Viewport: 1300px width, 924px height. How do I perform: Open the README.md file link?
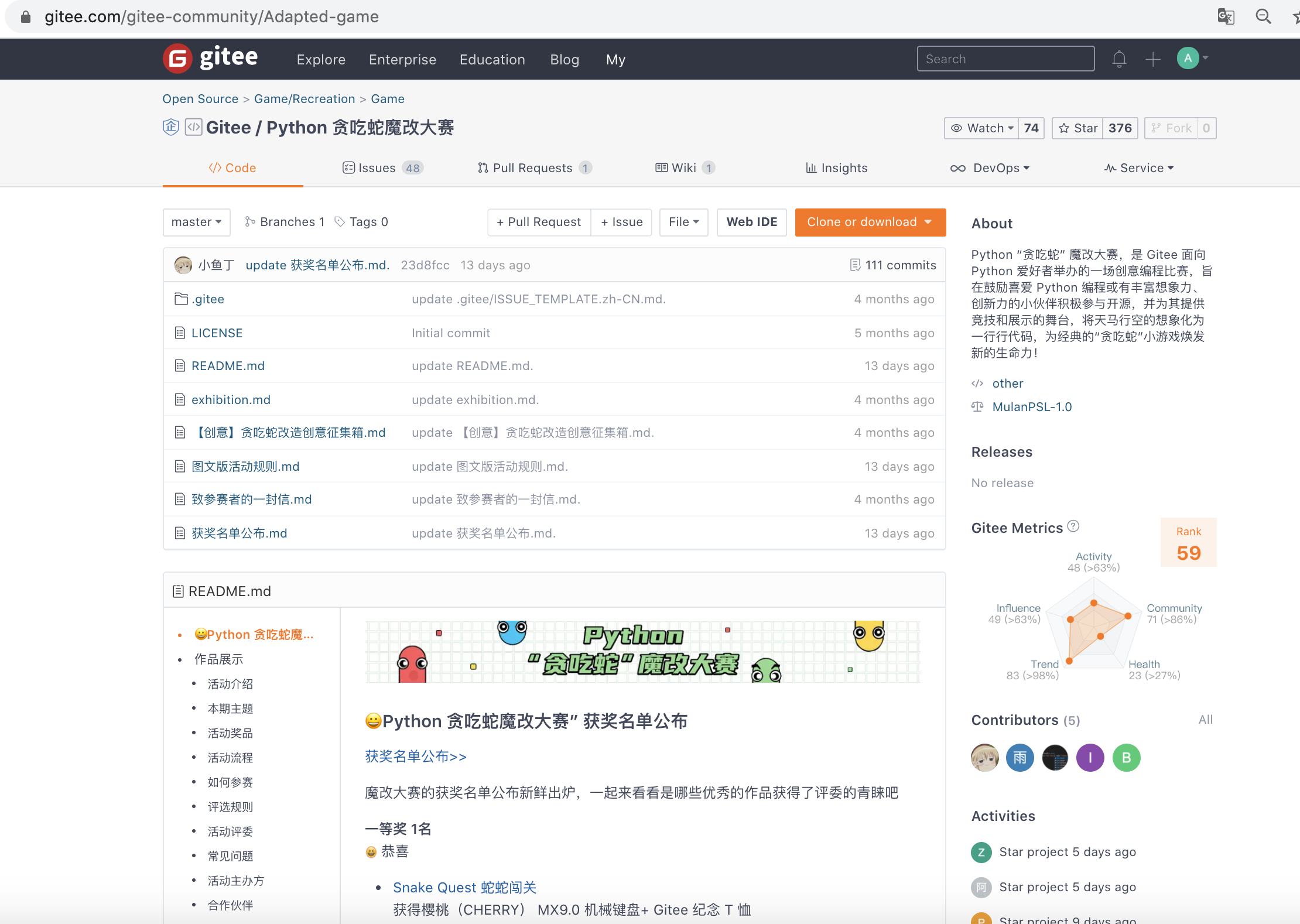228,366
